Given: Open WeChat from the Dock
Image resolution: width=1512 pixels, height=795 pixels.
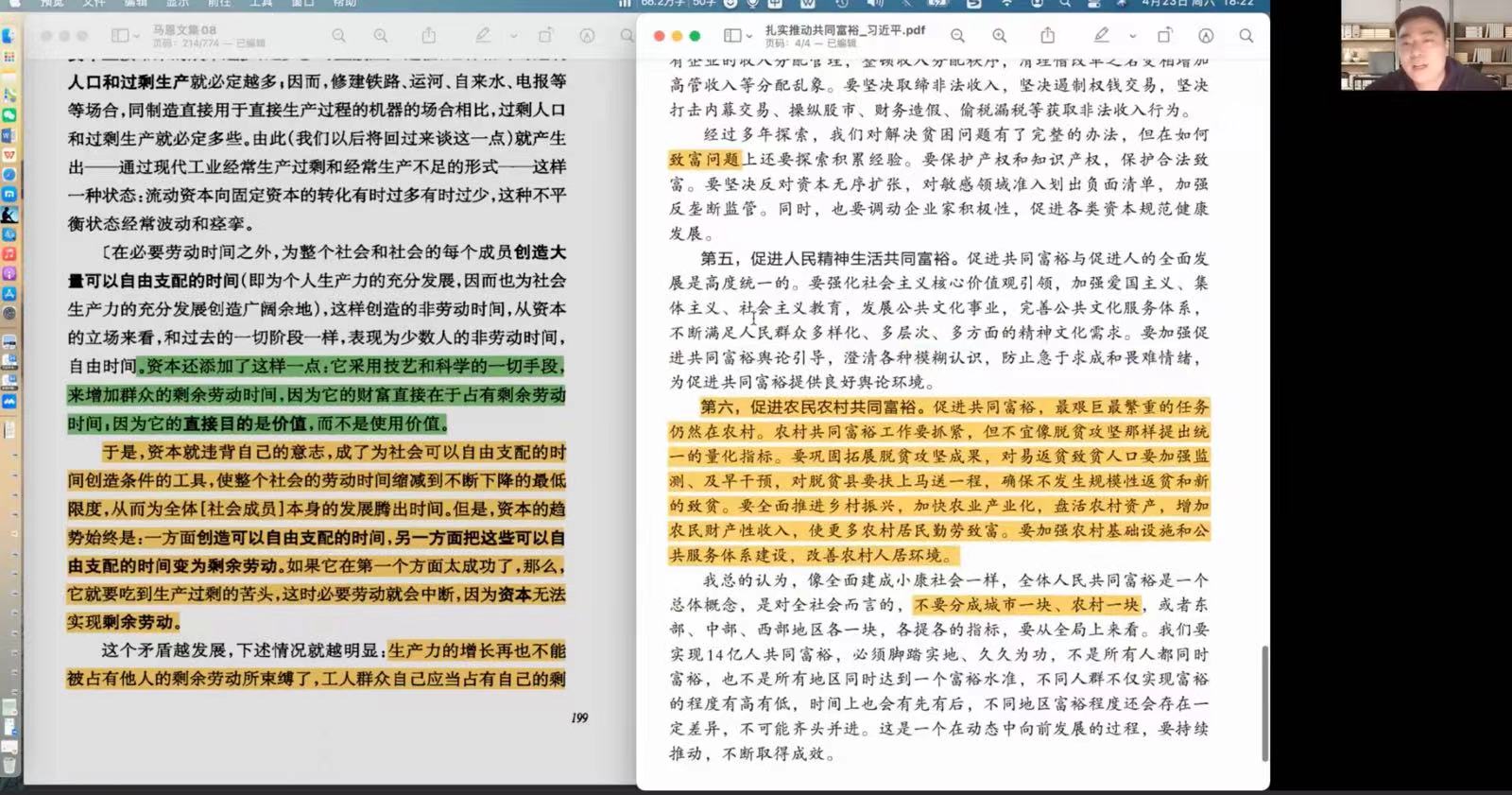Looking at the screenshot, I should coord(9,114).
